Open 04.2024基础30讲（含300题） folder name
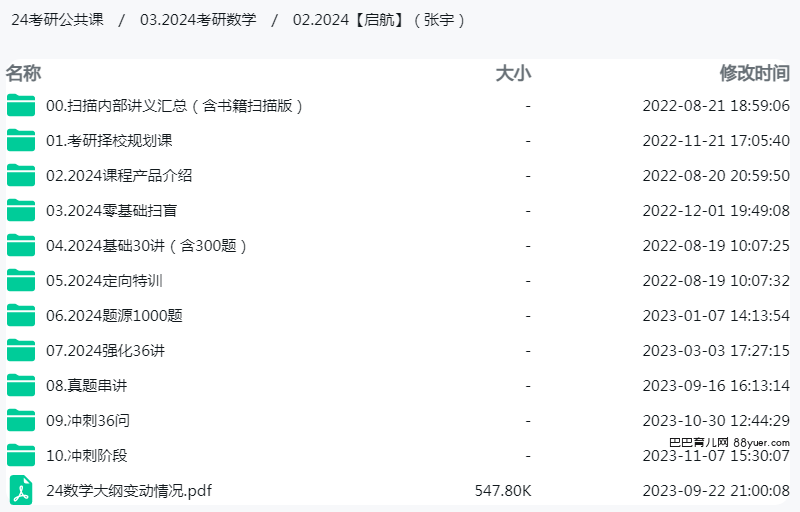The width and height of the screenshot is (800, 512). coord(147,246)
